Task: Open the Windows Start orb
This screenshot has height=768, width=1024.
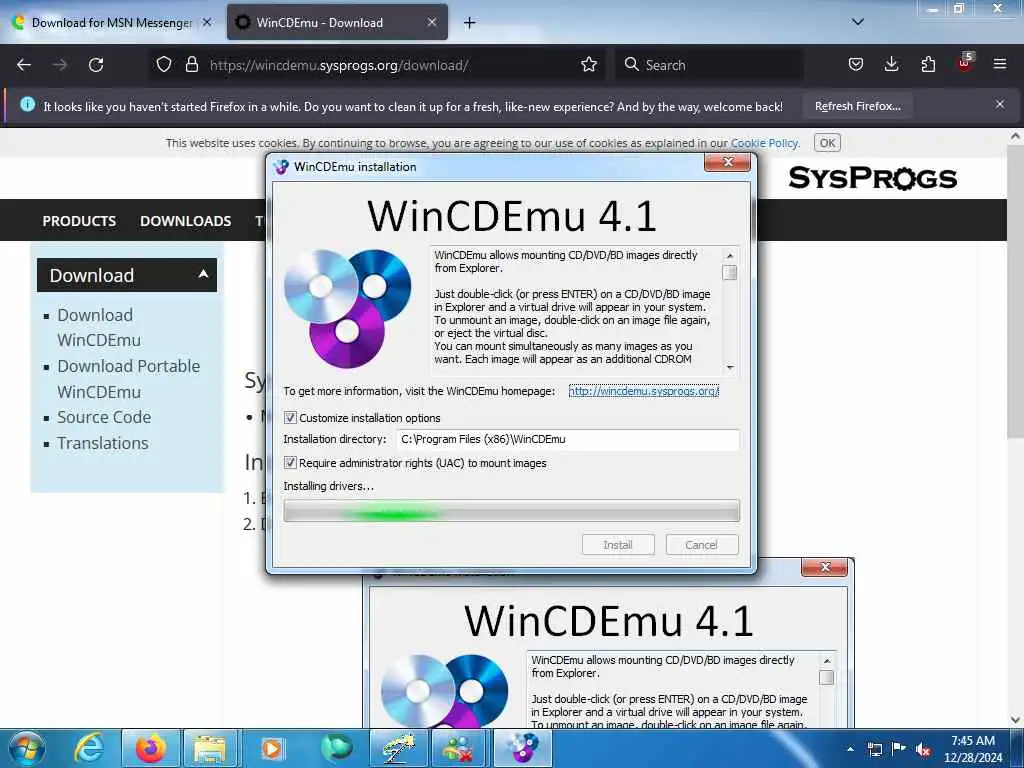Action: point(27,748)
